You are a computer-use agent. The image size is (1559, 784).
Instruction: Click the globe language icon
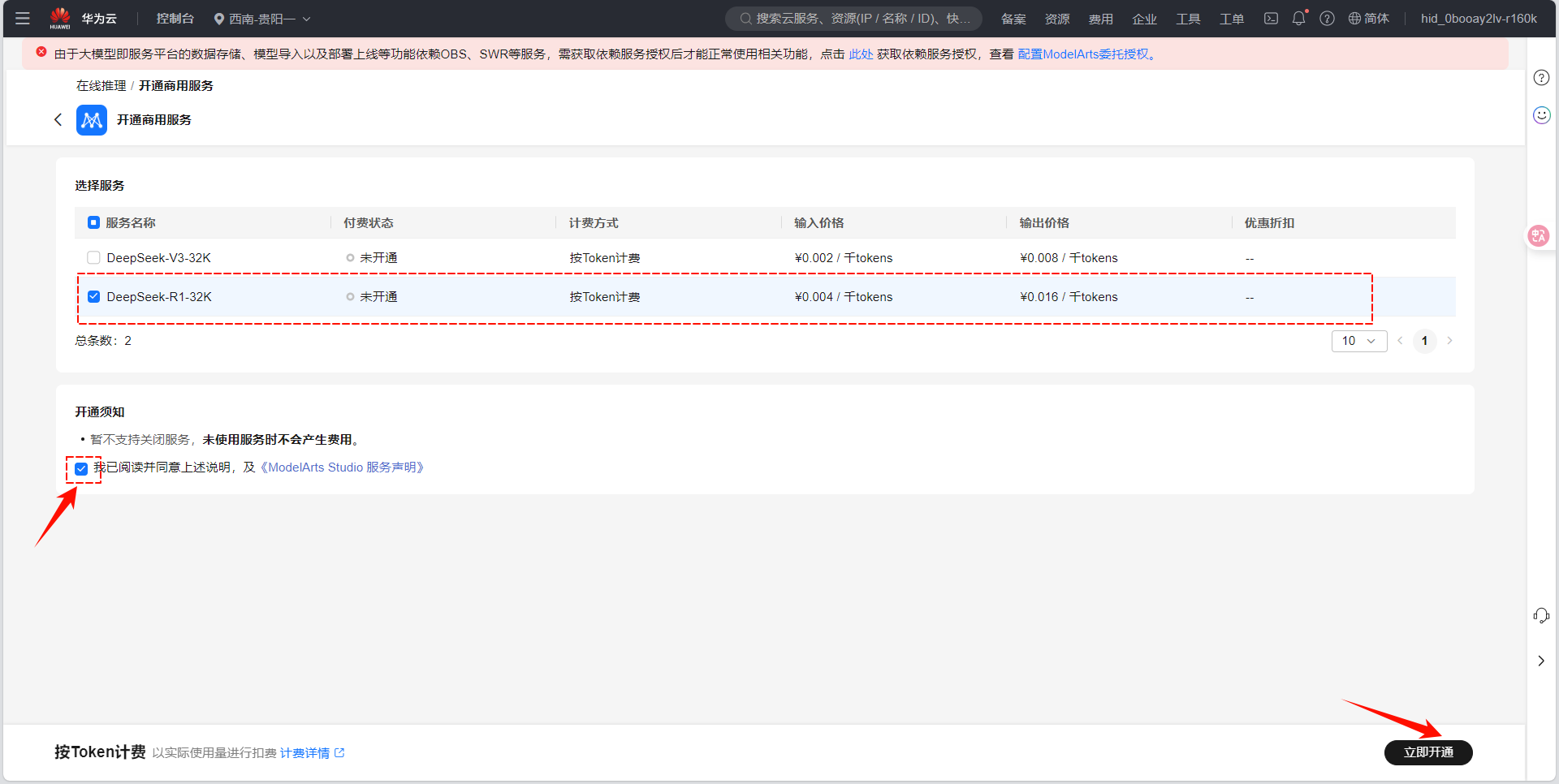[1354, 18]
